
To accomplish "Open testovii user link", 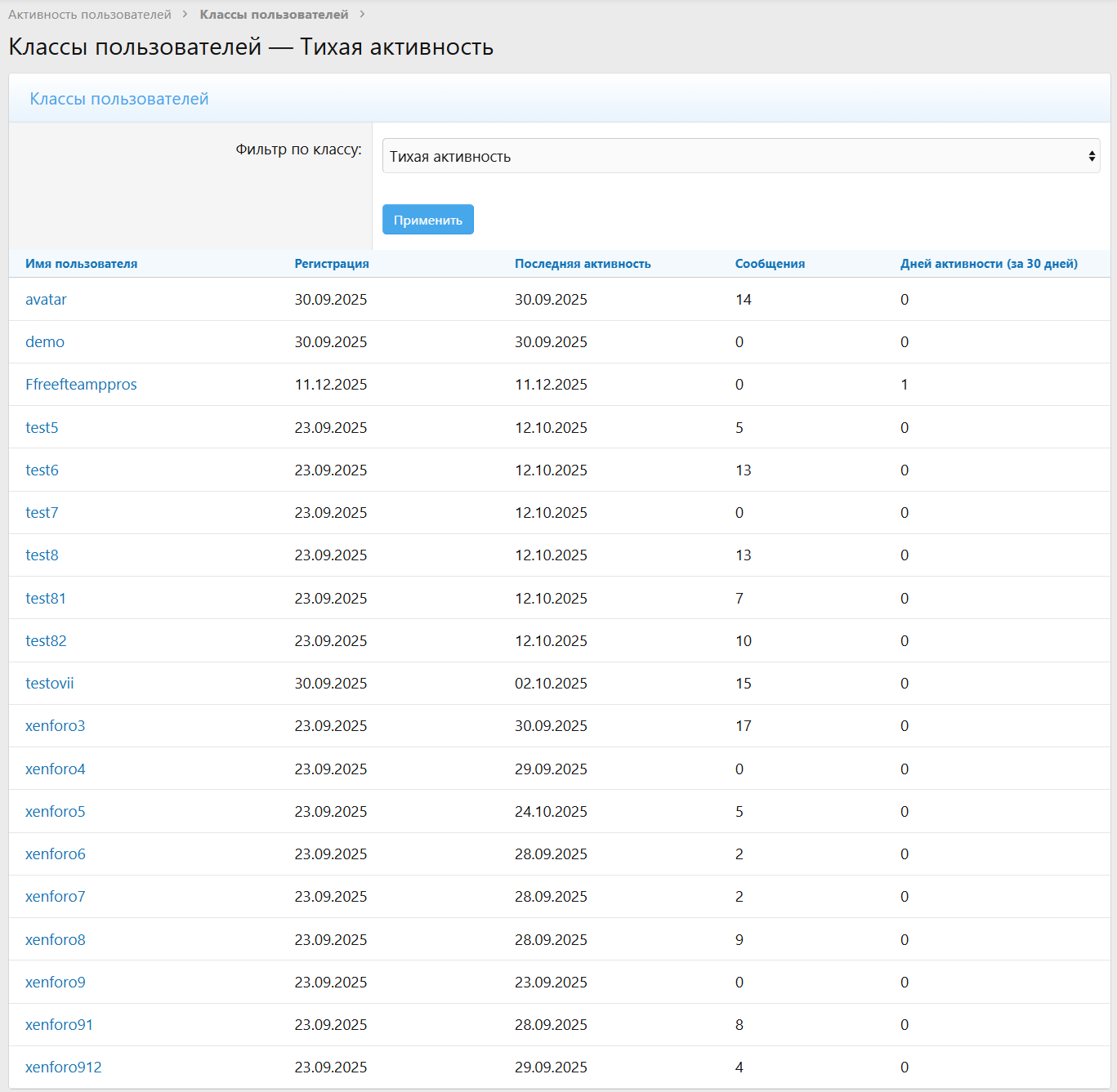I will pyautogui.click(x=49, y=684).
